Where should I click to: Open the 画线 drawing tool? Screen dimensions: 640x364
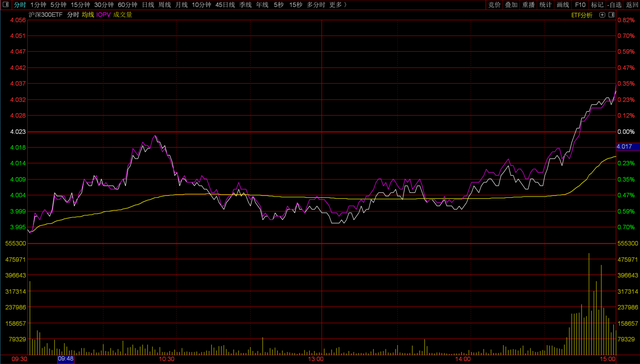pos(563,5)
